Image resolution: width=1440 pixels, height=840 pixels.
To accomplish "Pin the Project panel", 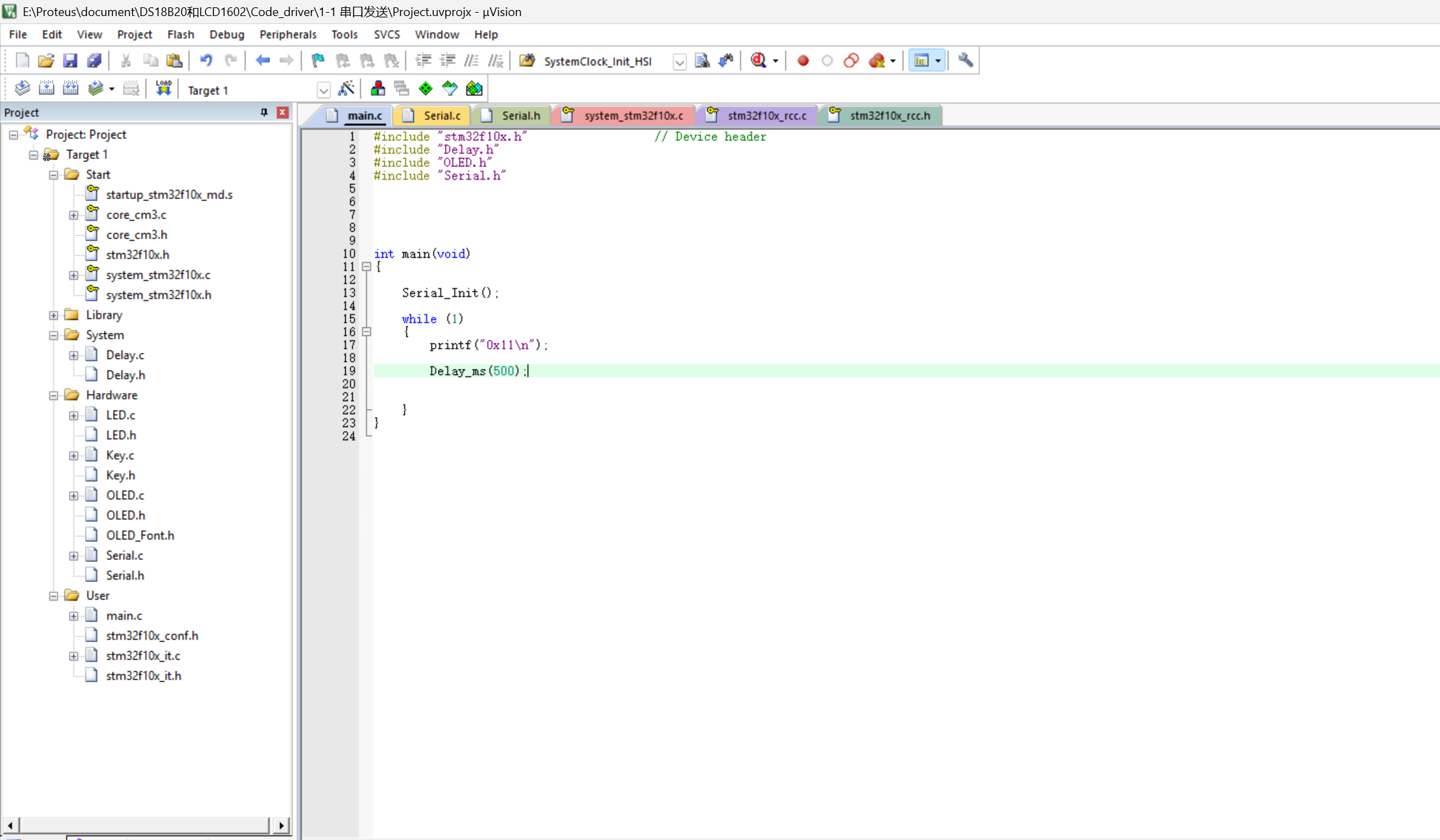I will [264, 112].
